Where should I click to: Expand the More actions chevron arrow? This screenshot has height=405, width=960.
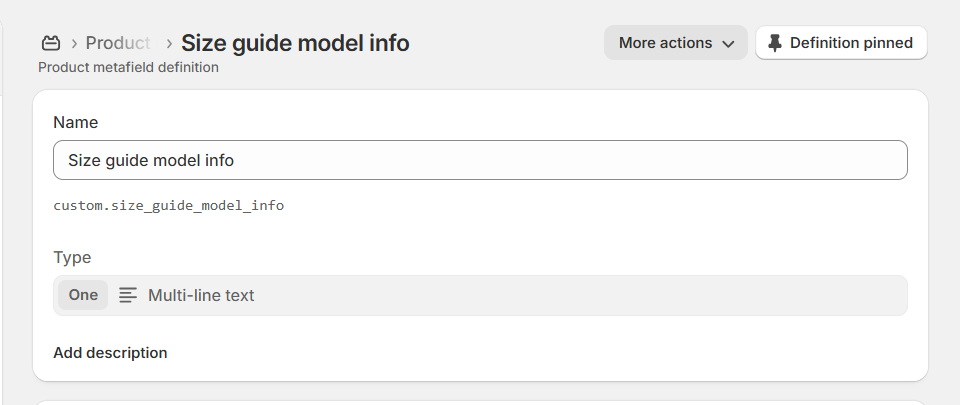click(728, 44)
